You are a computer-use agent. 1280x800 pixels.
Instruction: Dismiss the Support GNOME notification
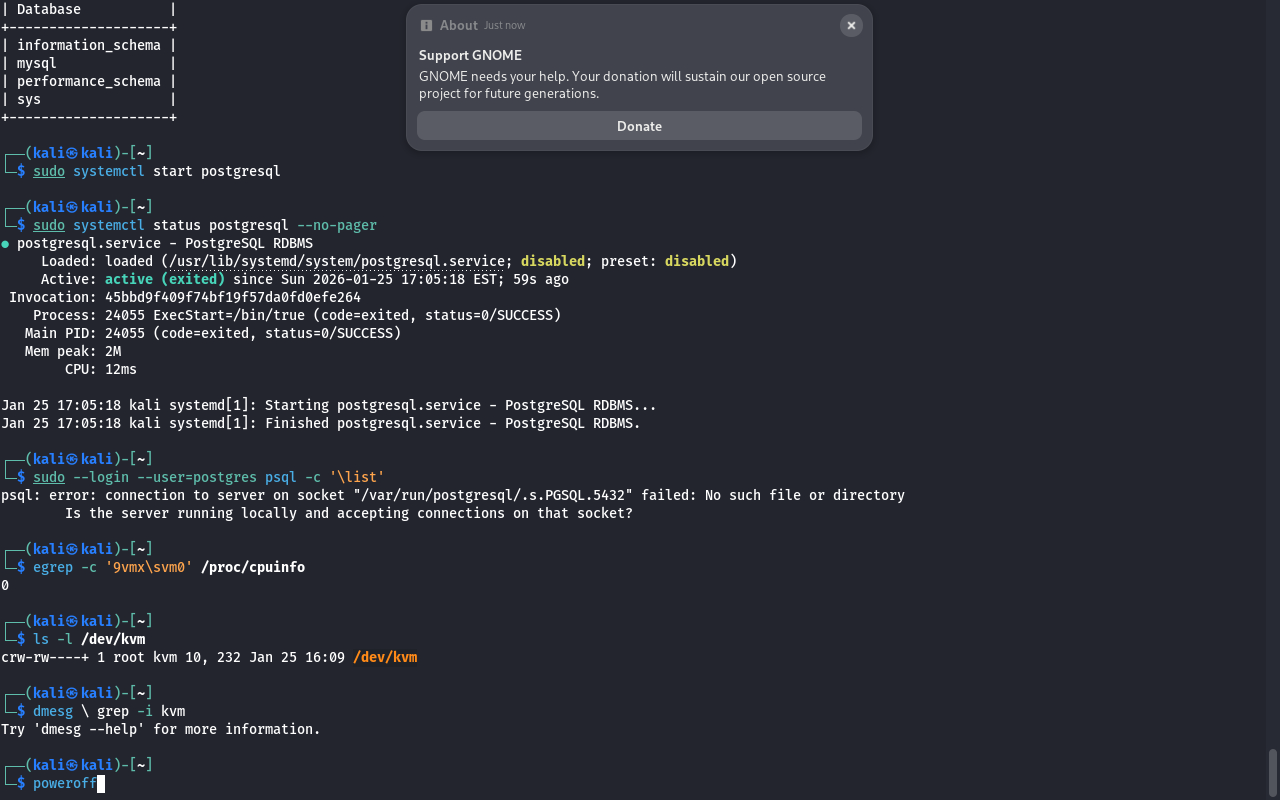point(851,26)
